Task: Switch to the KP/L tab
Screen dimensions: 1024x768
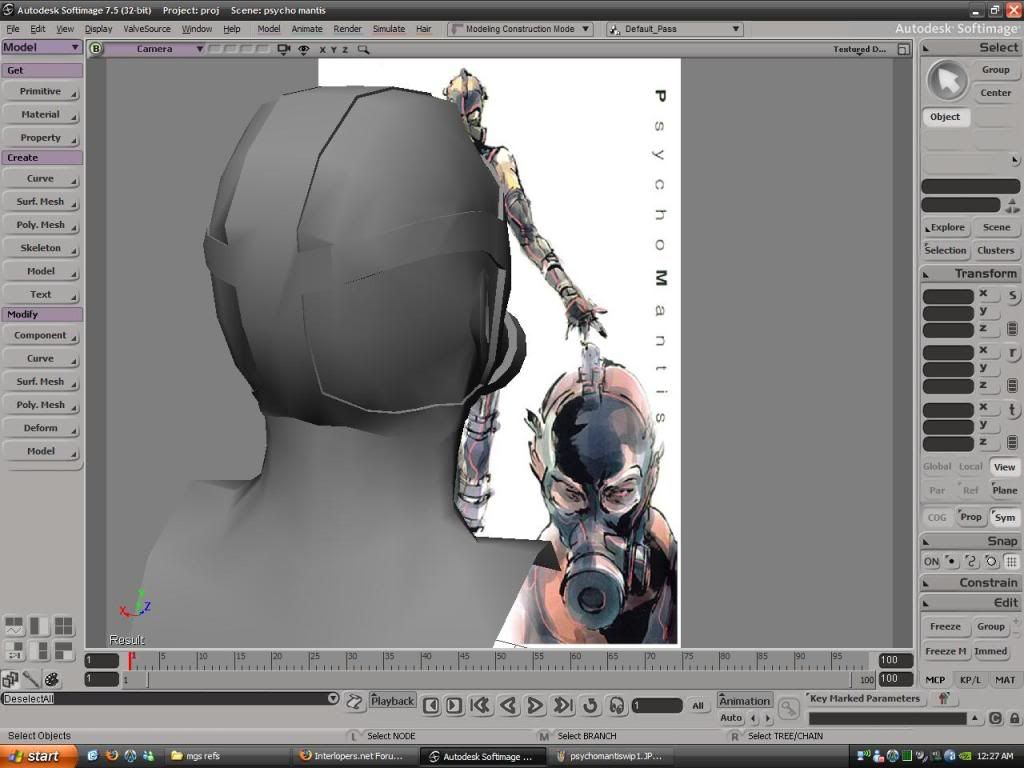Action: tap(970, 680)
